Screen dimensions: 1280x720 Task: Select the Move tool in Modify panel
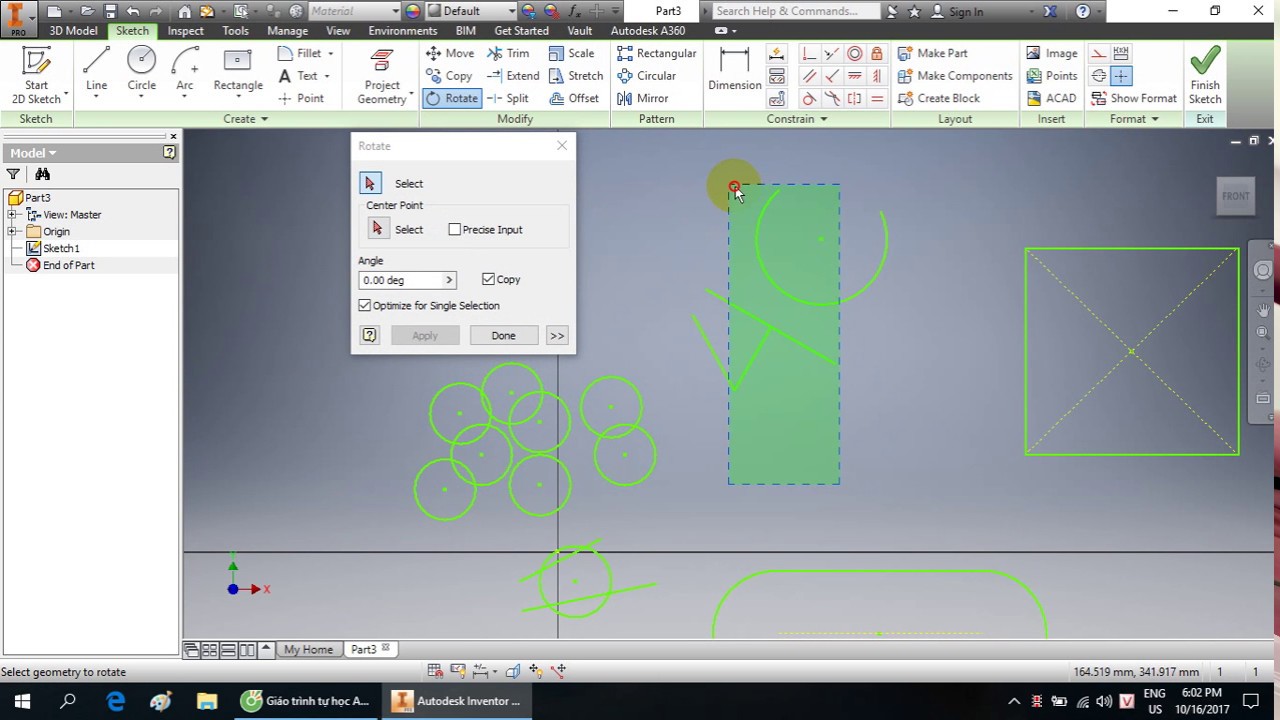(x=450, y=53)
